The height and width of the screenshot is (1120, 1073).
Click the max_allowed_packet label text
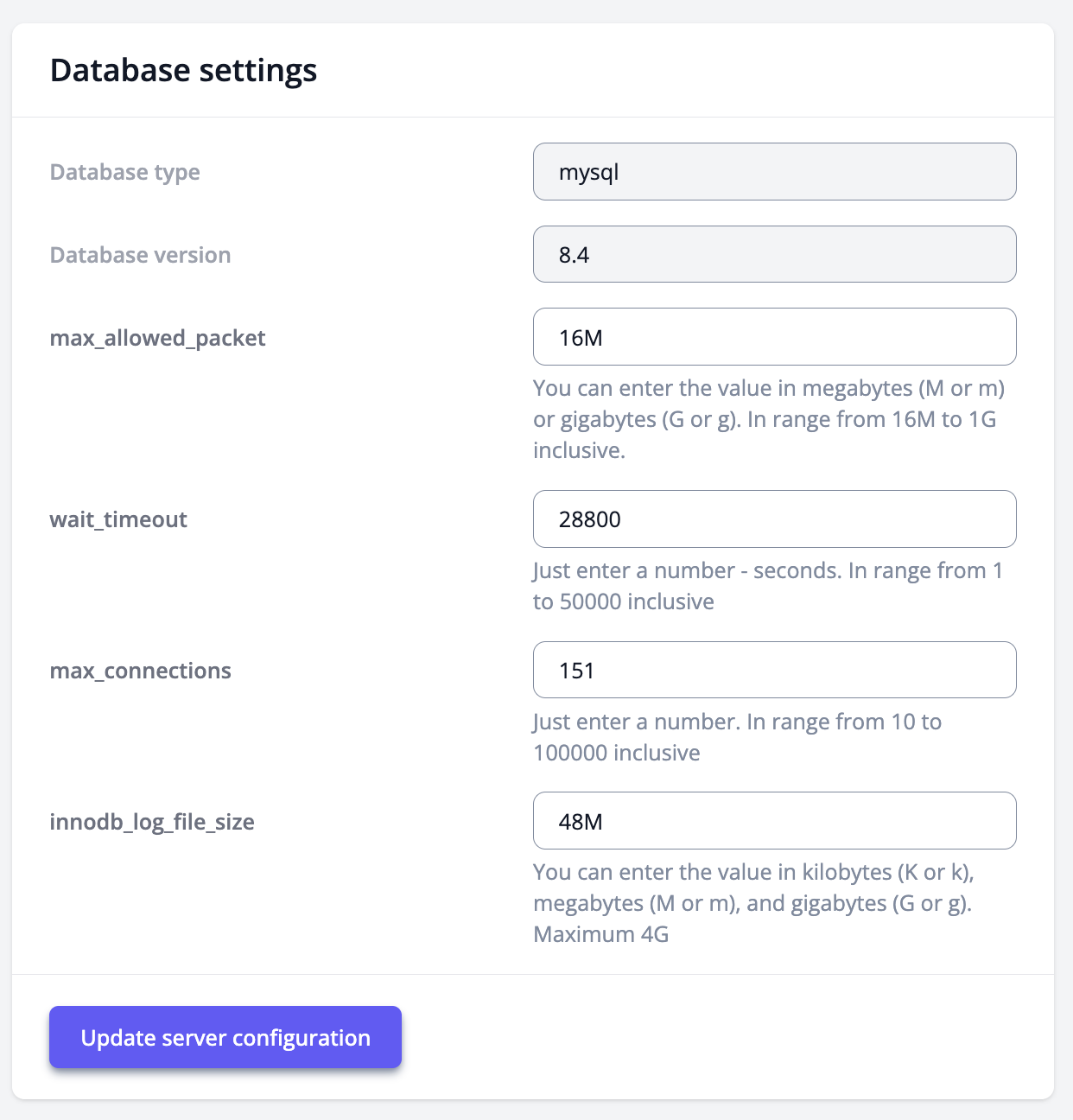157,338
